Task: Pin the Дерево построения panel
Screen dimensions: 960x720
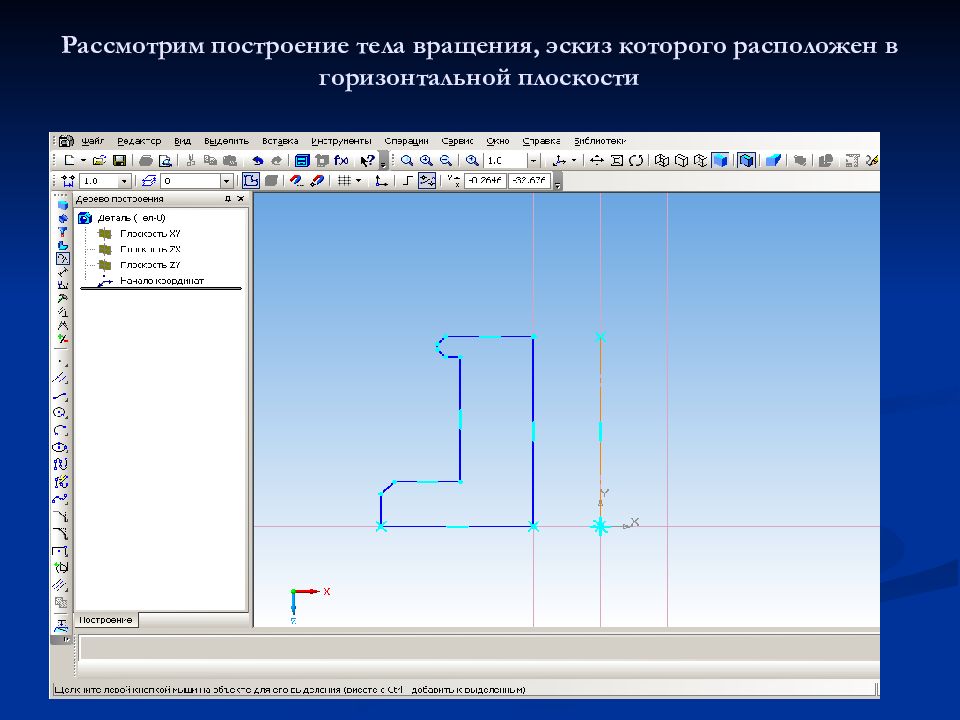Action: click(x=228, y=199)
